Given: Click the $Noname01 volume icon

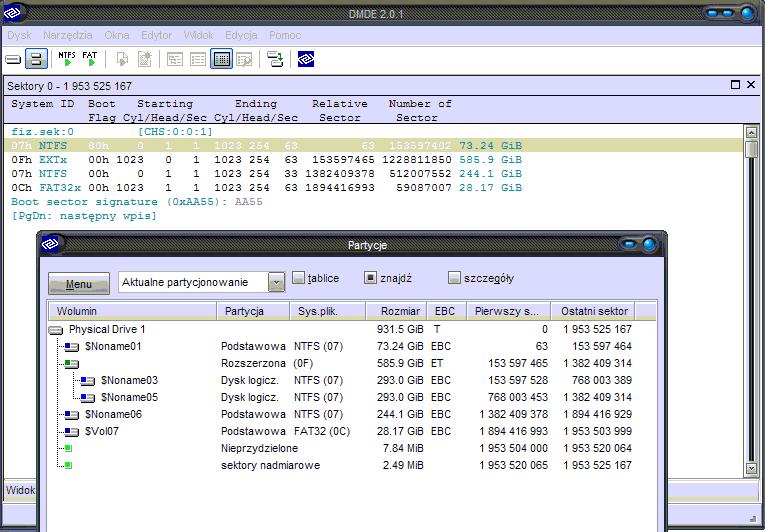Looking at the screenshot, I should point(72,347).
